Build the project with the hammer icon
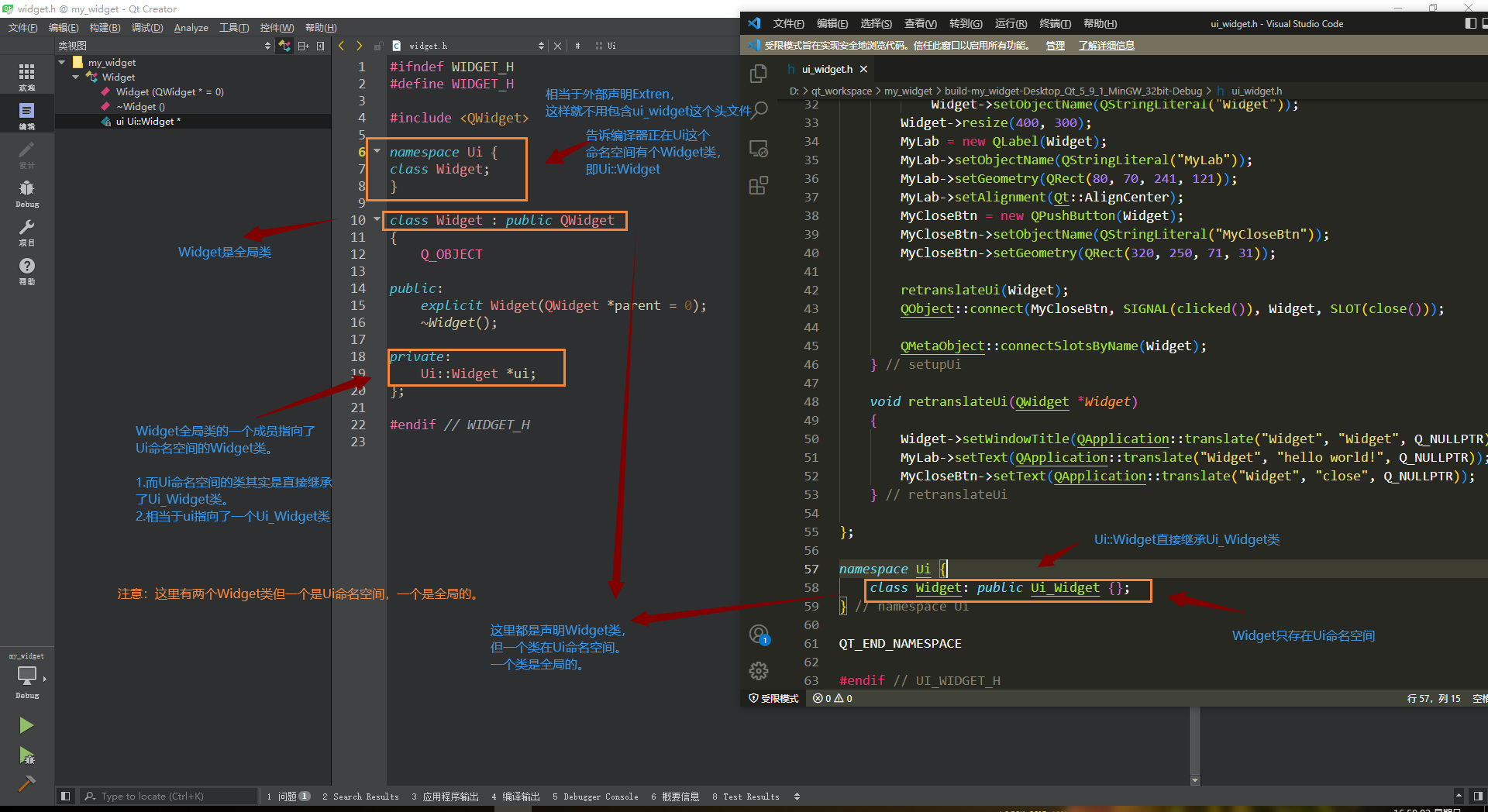 pyautogui.click(x=26, y=783)
